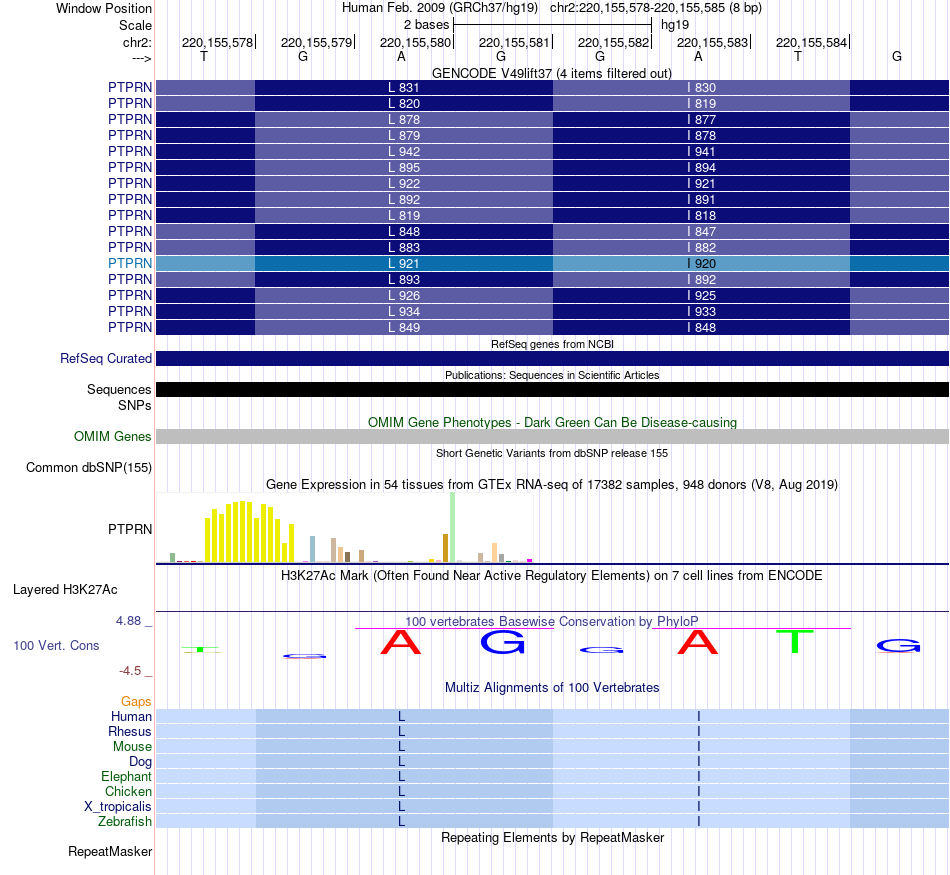This screenshot has height=875, width=950.
Task: Click the 2 bases scale bar
Action: click(552, 25)
